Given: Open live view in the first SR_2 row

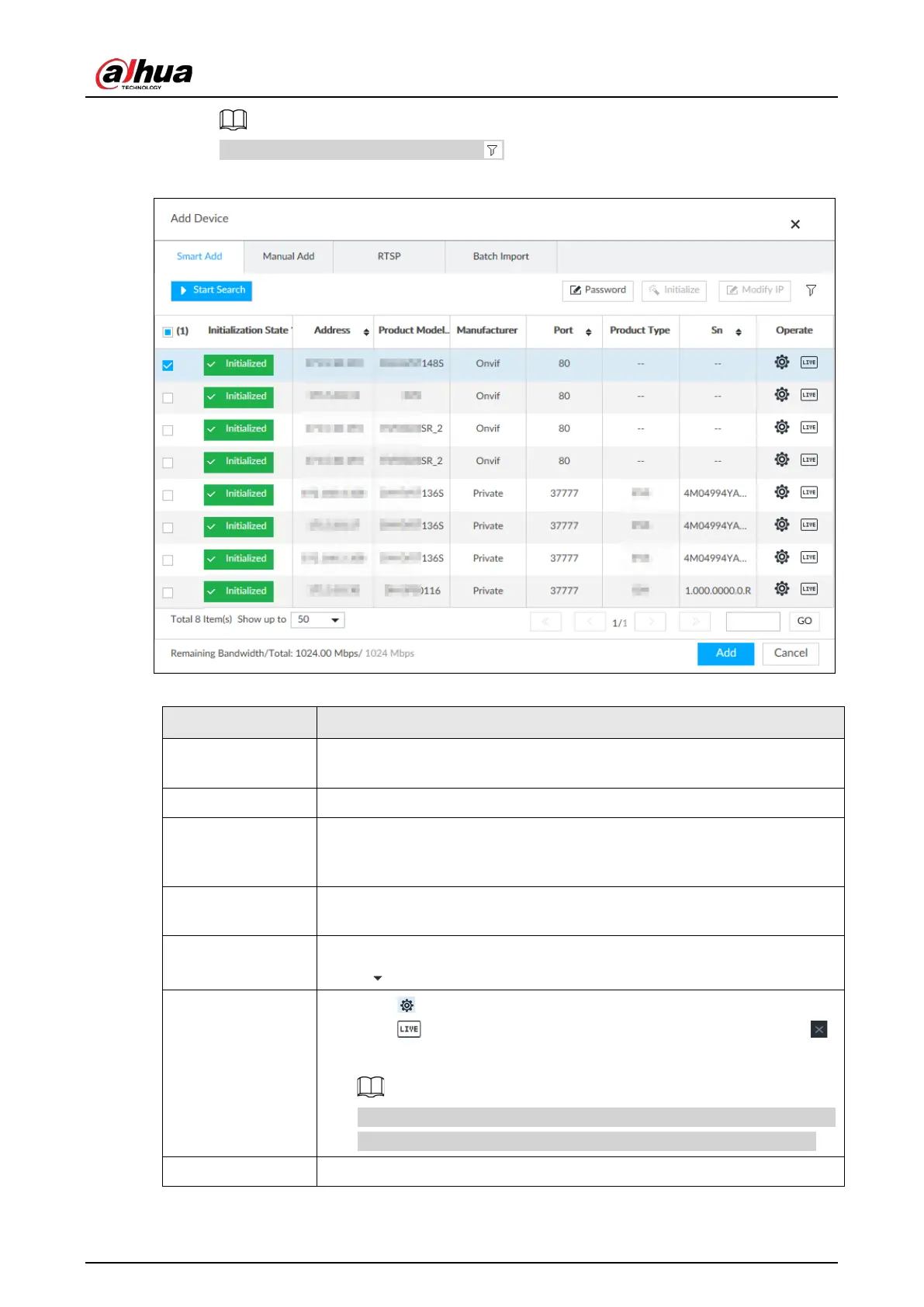Looking at the screenshot, I should [809, 428].
